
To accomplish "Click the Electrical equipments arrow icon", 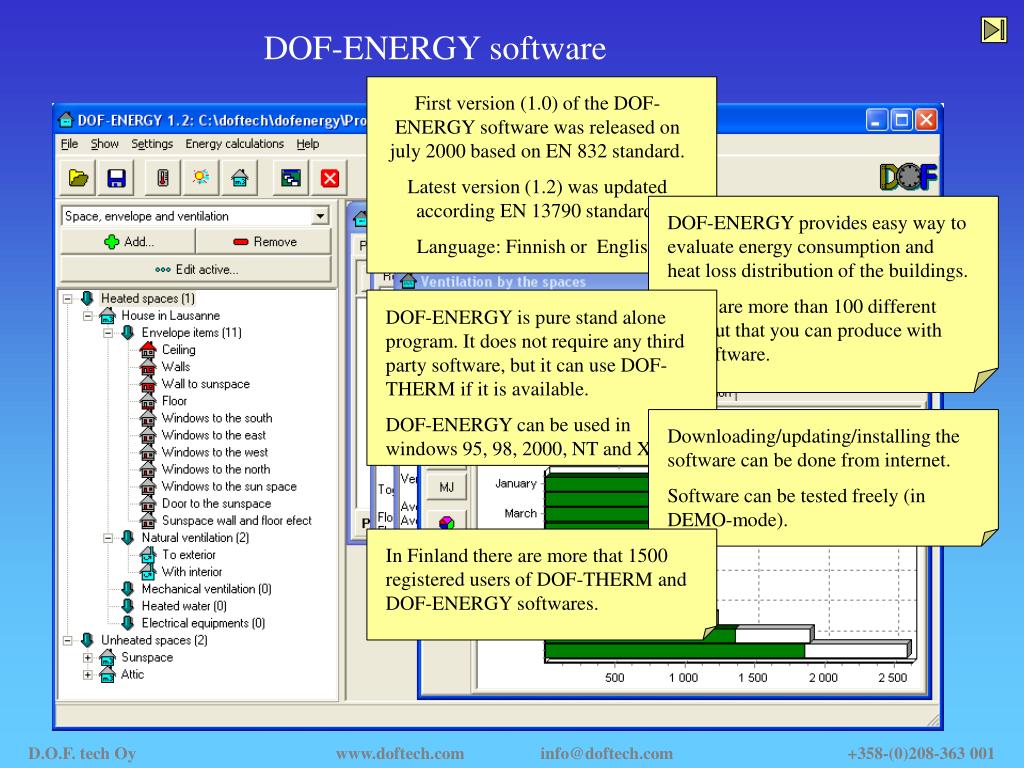I will click(128, 623).
